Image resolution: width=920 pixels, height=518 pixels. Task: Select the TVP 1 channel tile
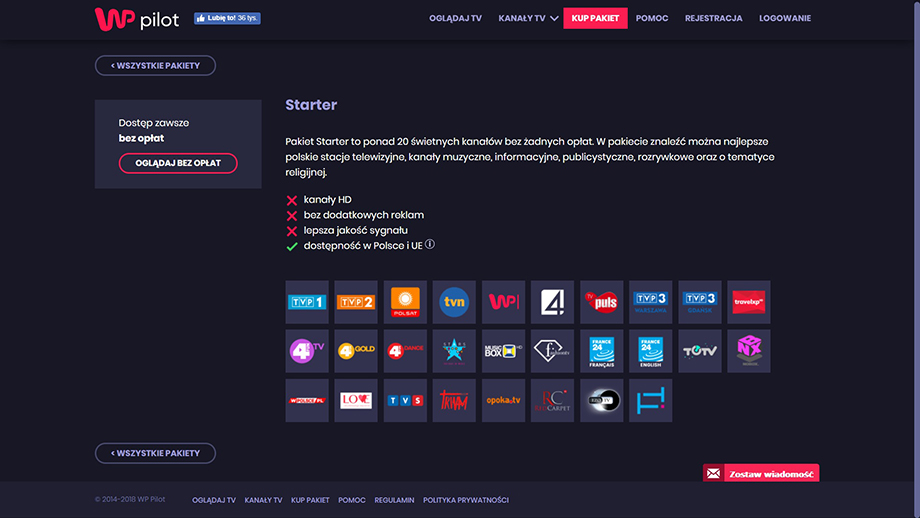click(307, 302)
